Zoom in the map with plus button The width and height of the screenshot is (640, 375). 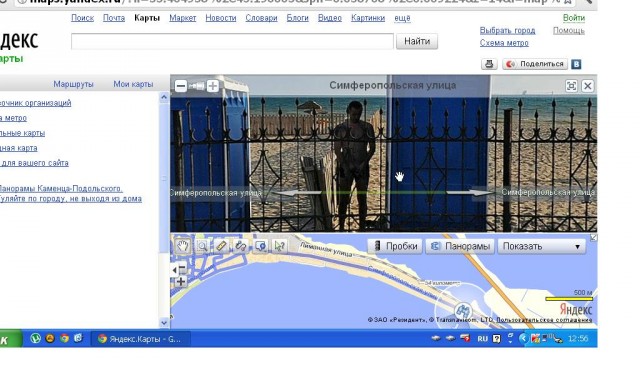tap(181, 282)
